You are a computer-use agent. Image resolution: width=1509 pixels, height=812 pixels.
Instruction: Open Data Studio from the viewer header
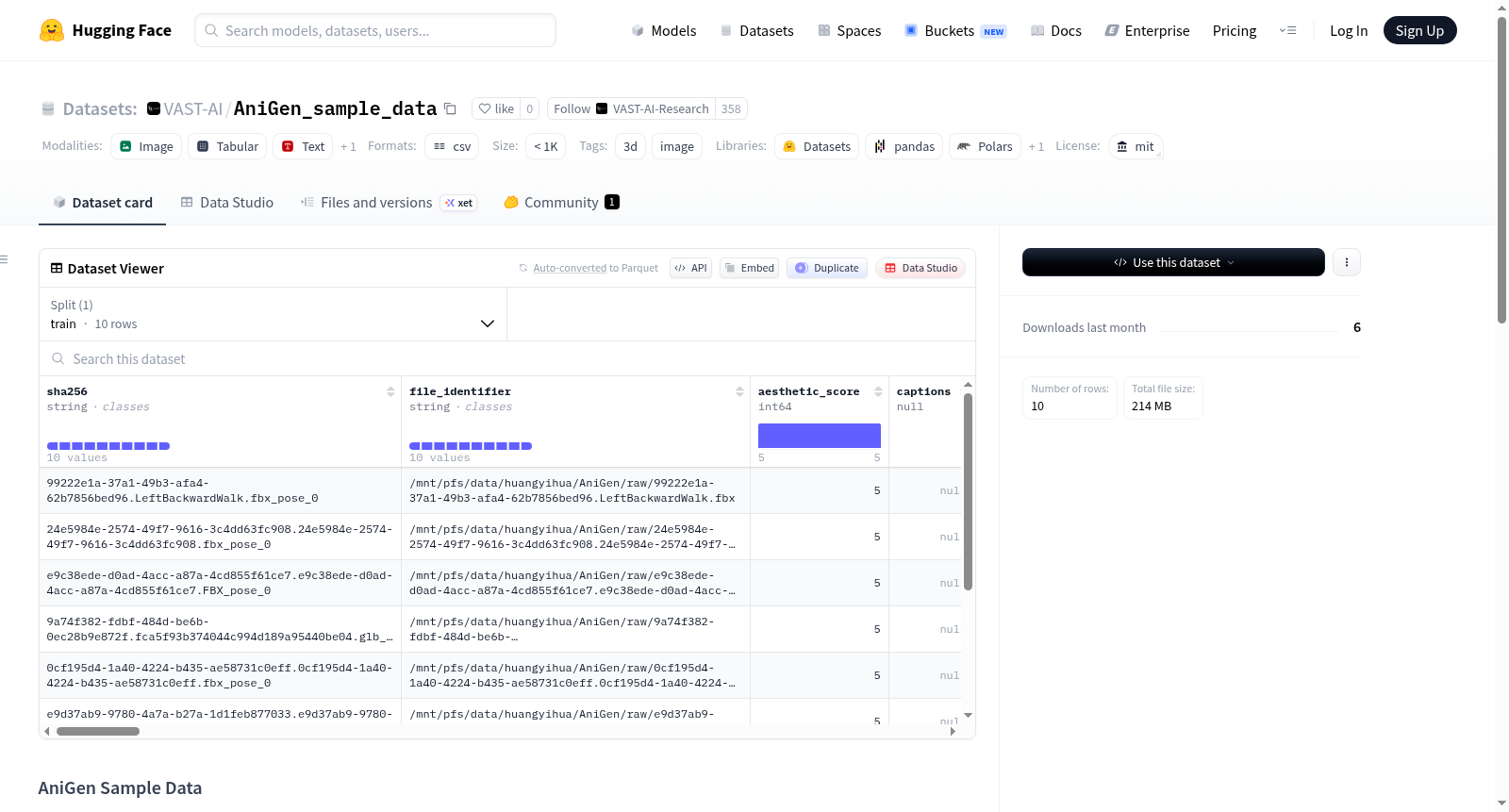tap(920, 269)
